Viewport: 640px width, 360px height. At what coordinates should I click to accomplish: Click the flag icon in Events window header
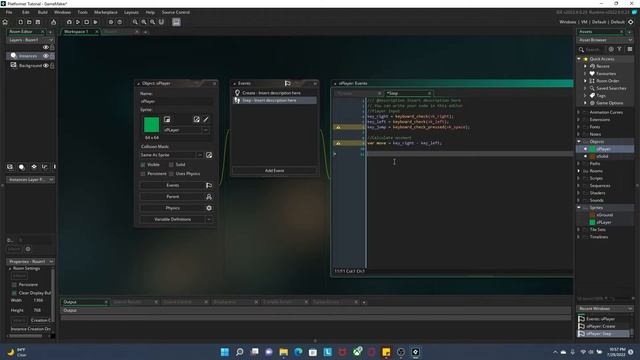point(287,83)
